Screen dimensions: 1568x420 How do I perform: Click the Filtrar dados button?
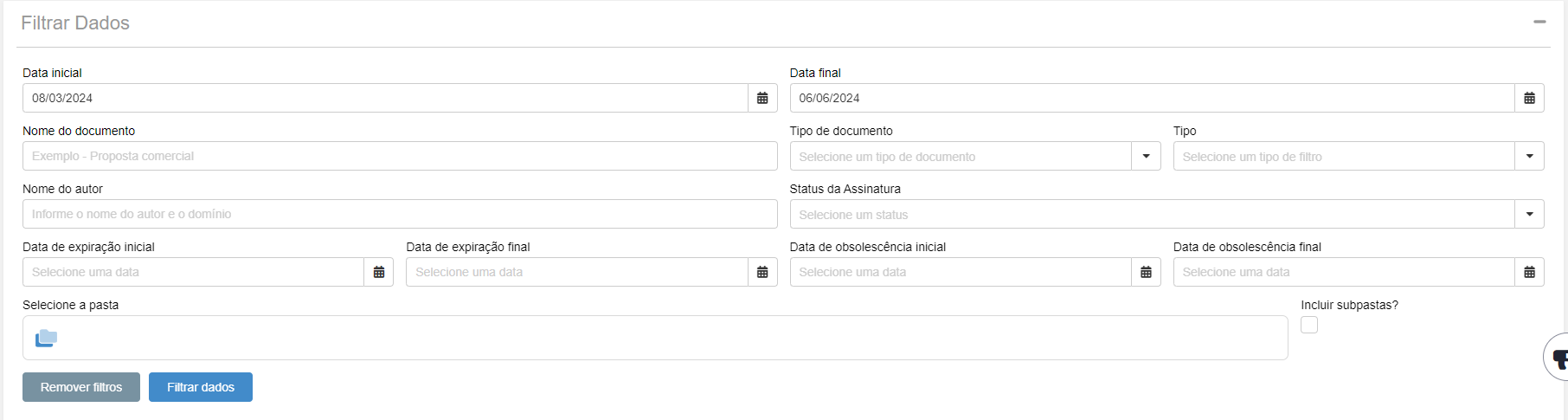[201, 387]
